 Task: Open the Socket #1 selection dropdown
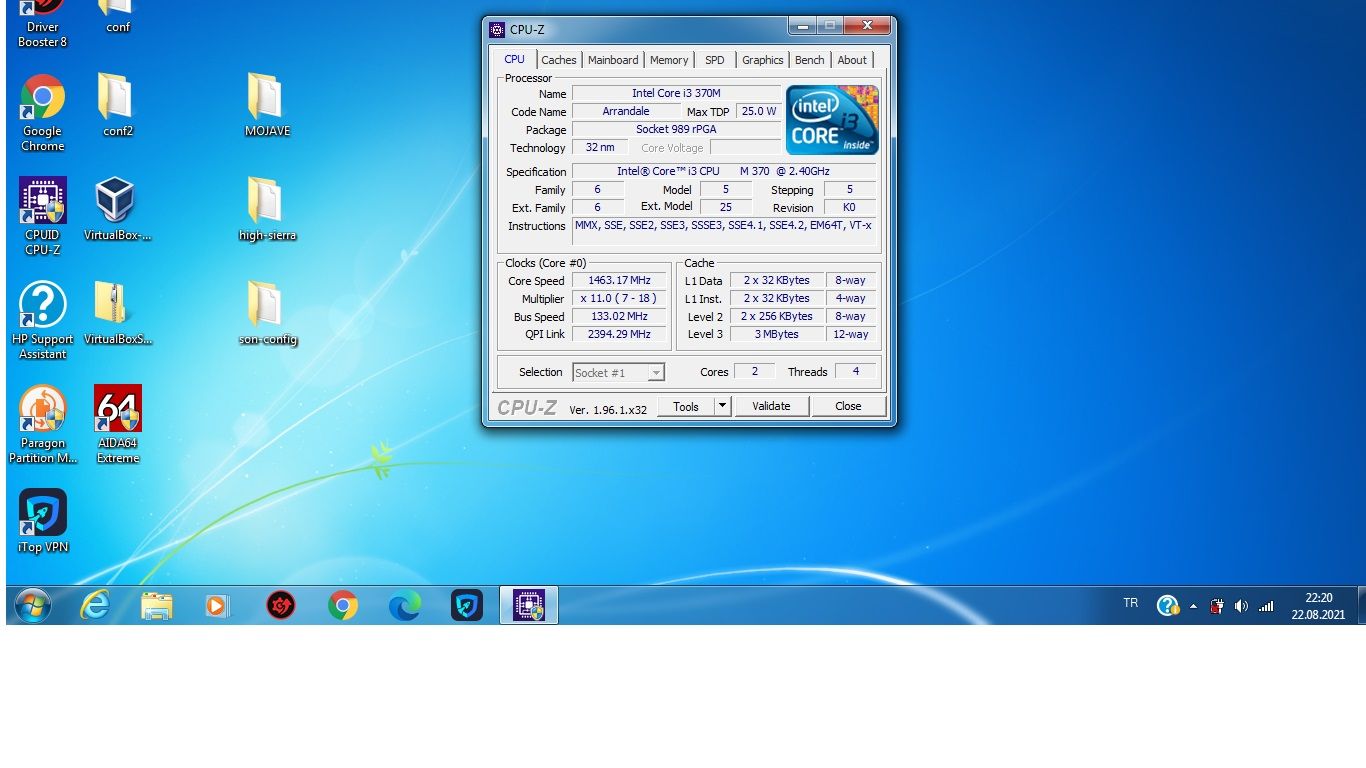[x=618, y=373]
